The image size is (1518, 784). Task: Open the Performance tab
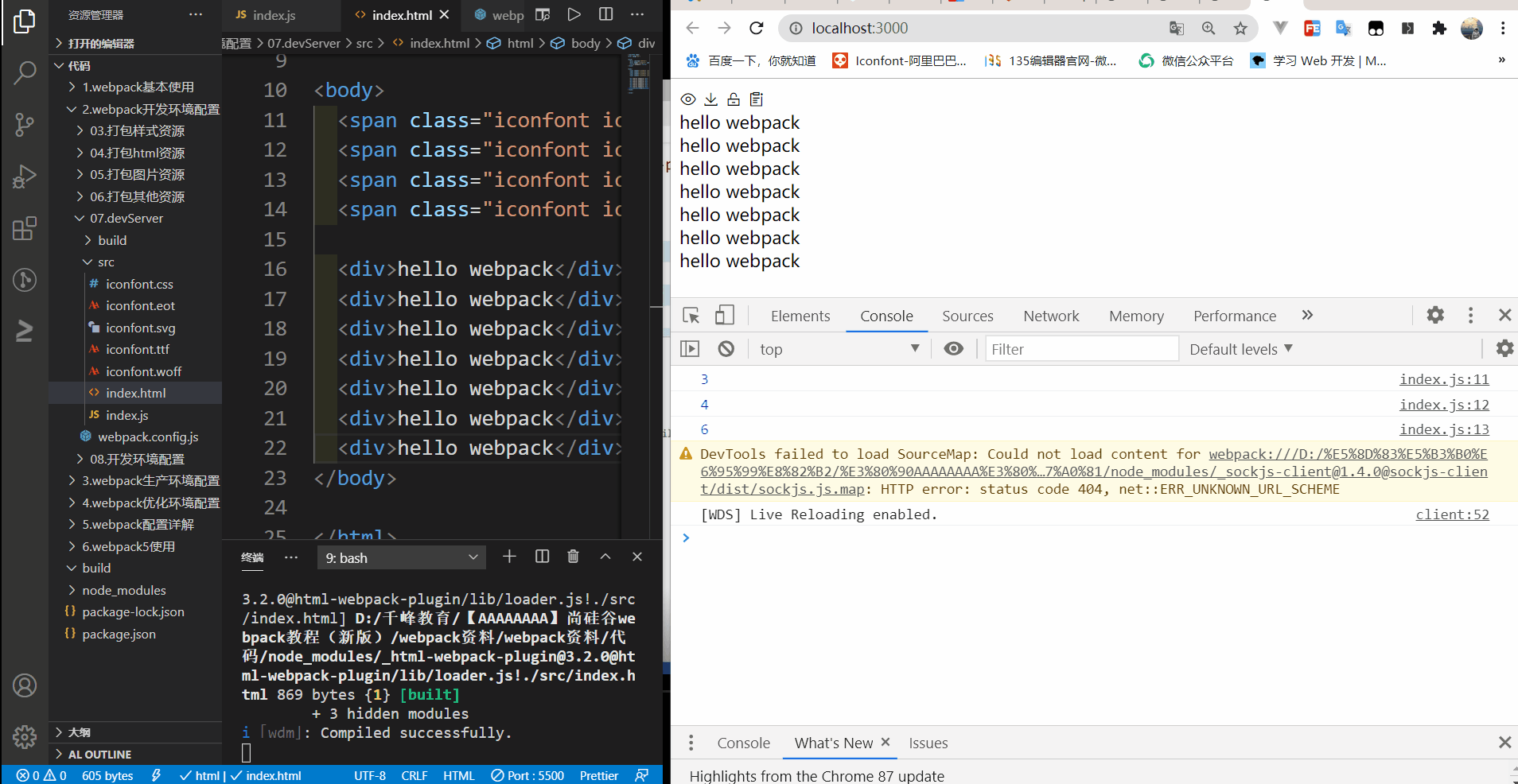click(x=1235, y=316)
